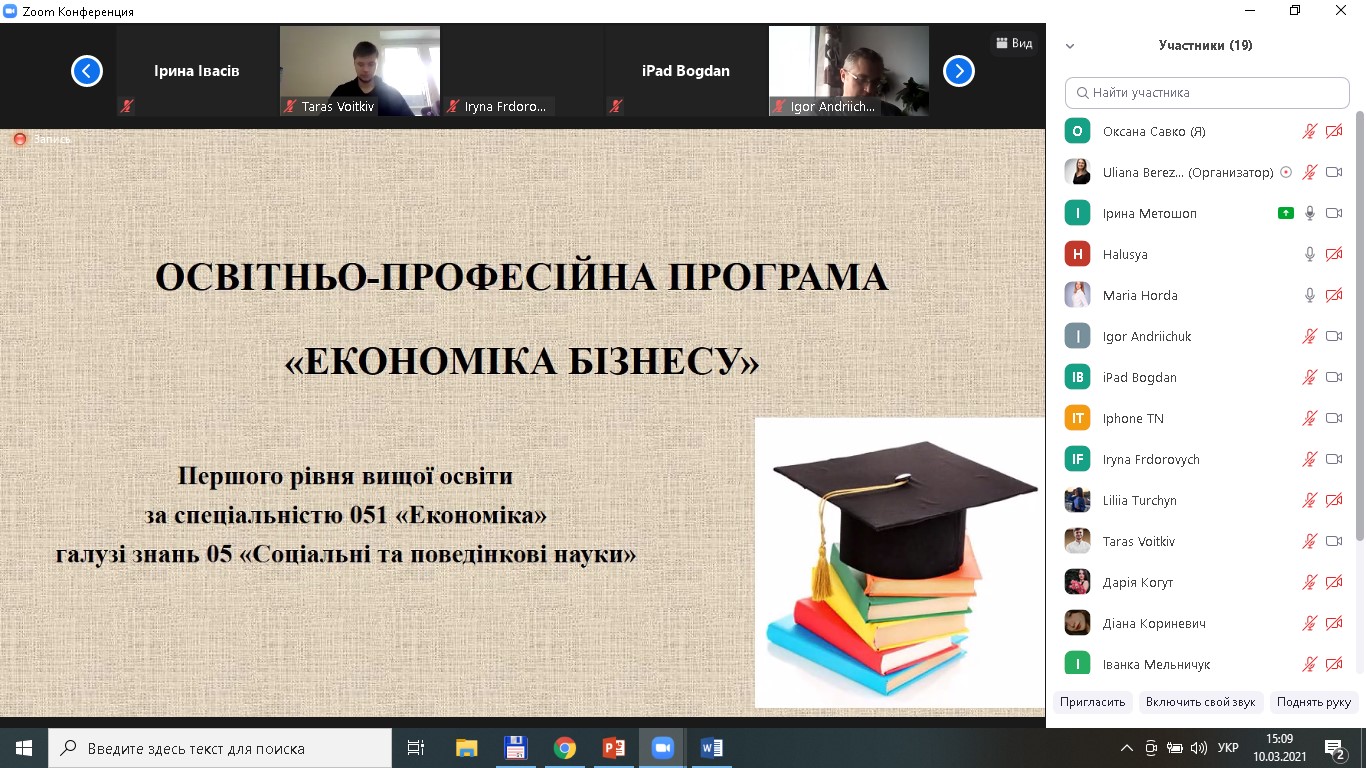Image resolution: width=1366 pixels, height=768 pixels.
Task: Click camera icon for iPad Bogdan
Action: click(1334, 377)
